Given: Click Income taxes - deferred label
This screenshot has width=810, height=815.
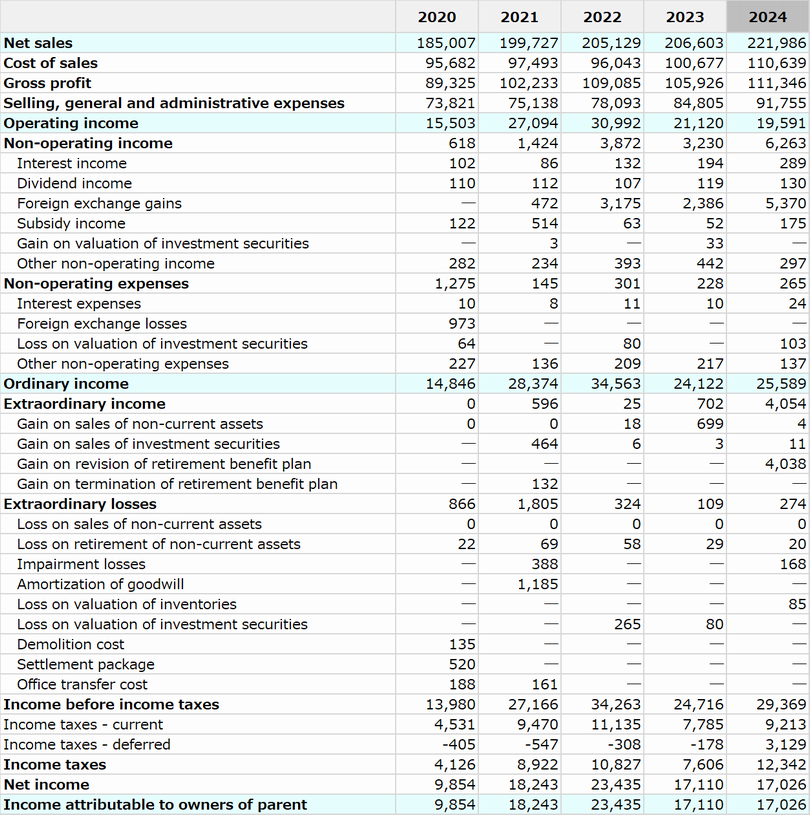Looking at the screenshot, I should pyautogui.click(x=87, y=745).
